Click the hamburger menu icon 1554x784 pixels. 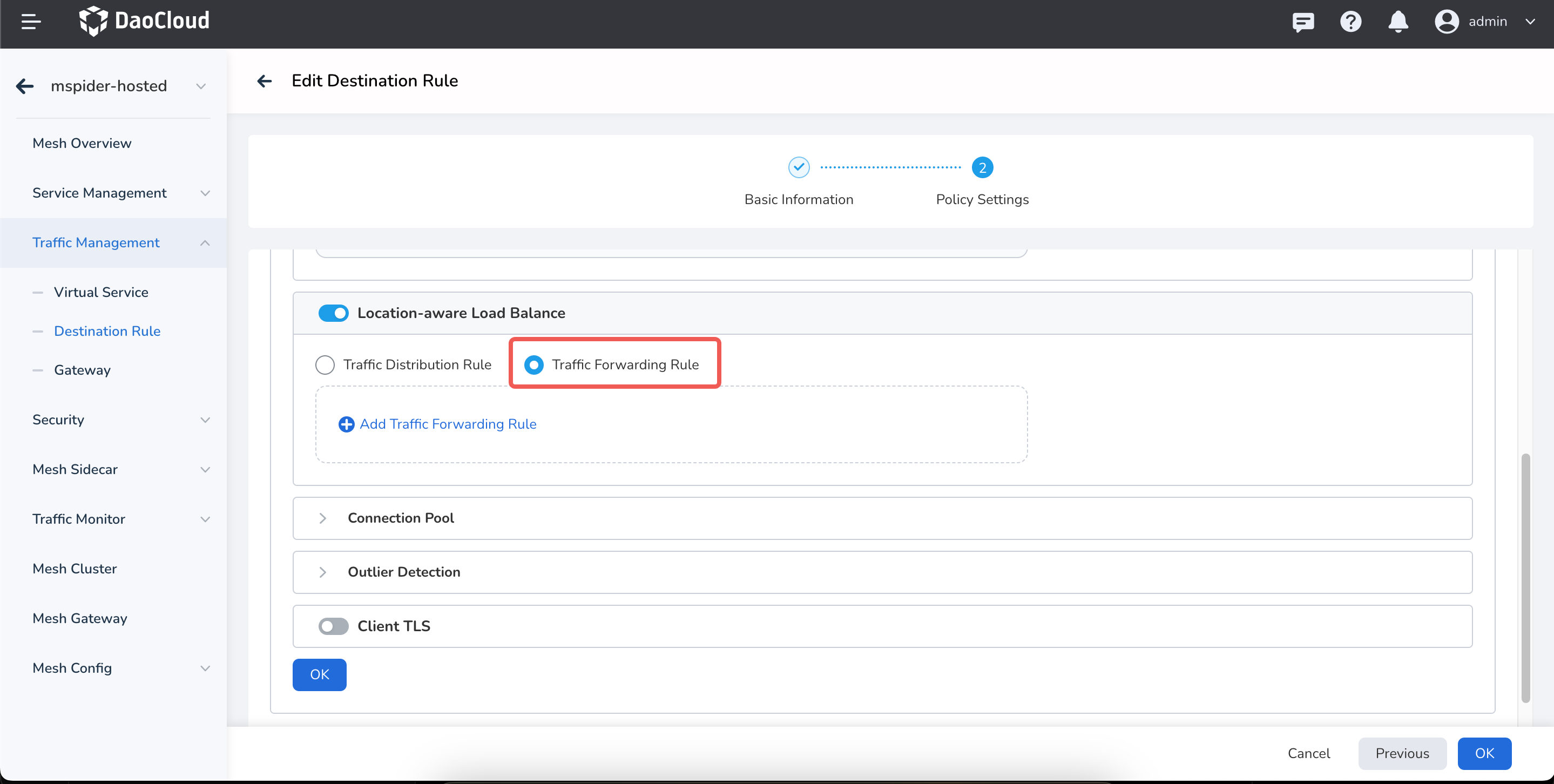(31, 22)
